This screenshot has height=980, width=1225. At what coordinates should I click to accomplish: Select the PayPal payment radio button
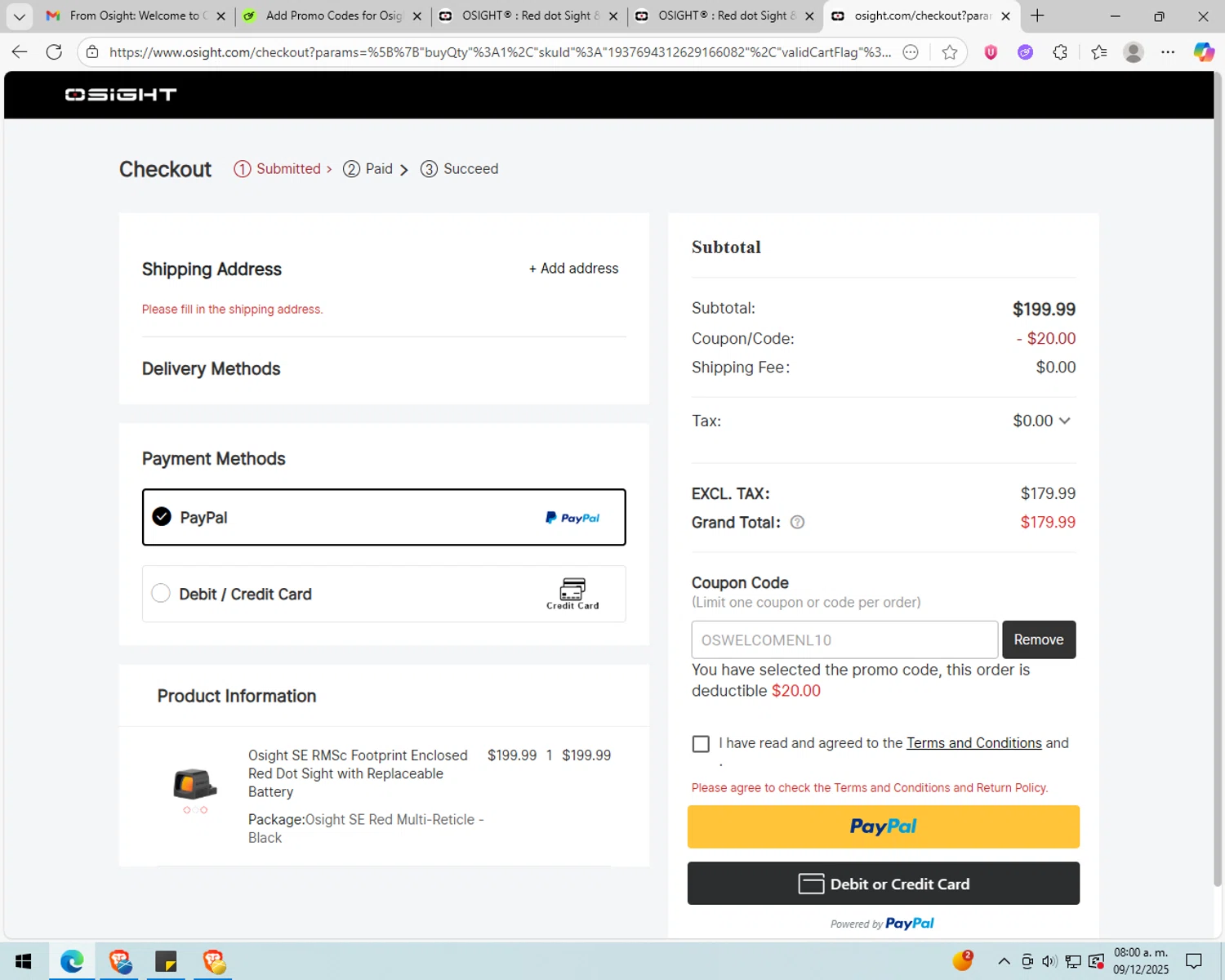pyautogui.click(x=162, y=517)
